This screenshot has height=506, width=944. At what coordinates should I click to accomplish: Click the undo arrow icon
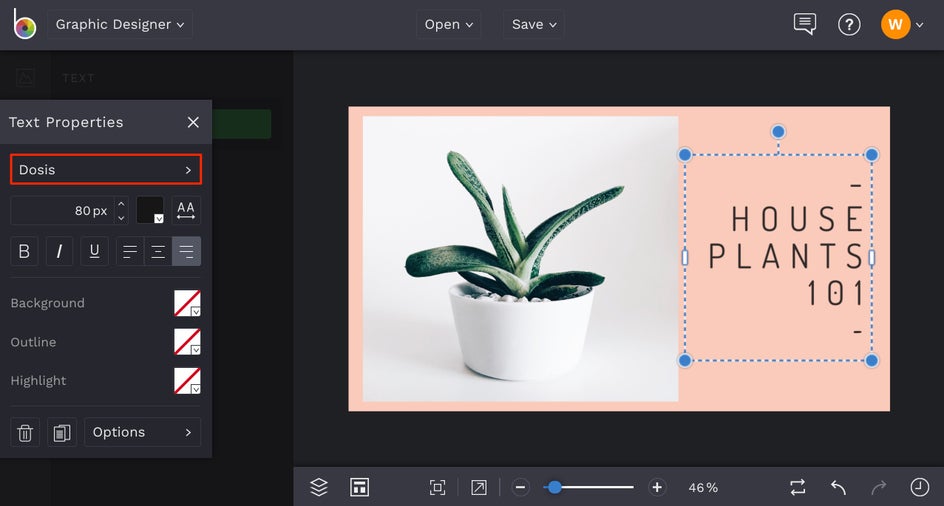pyautogui.click(x=838, y=487)
